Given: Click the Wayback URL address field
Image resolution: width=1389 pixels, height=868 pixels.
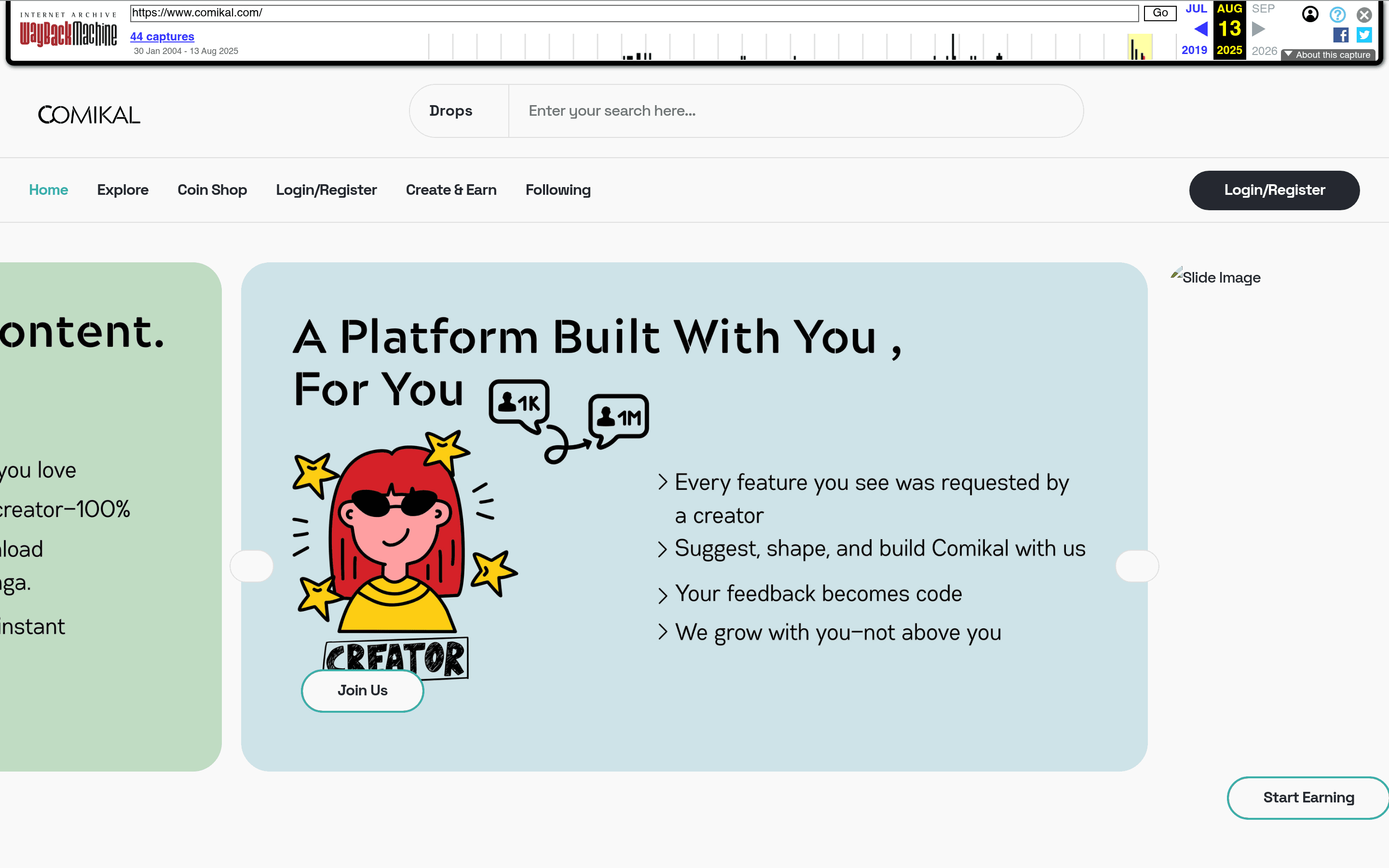Looking at the screenshot, I should pos(634,13).
